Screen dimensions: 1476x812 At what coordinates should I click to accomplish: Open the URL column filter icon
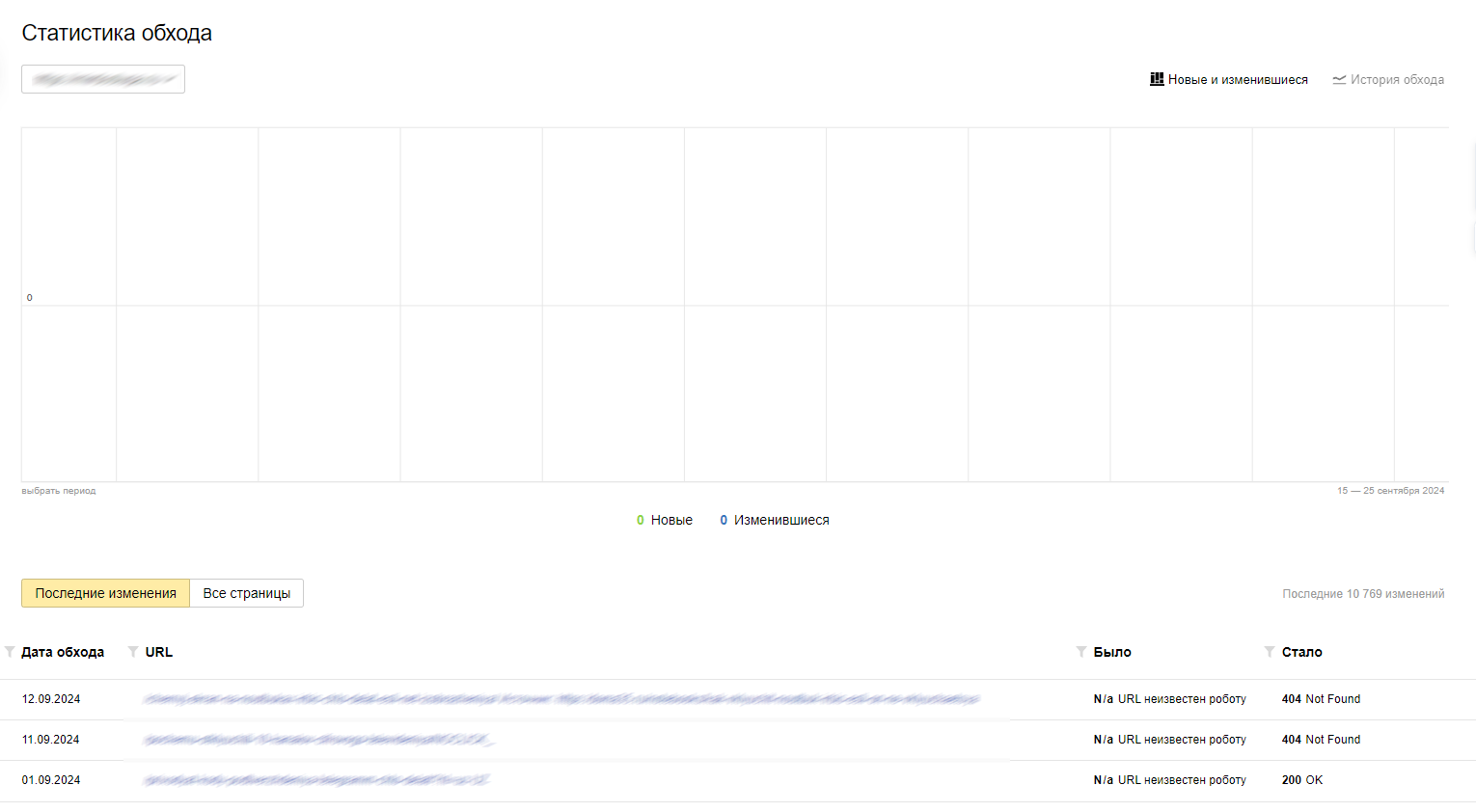tap(133, 652)
